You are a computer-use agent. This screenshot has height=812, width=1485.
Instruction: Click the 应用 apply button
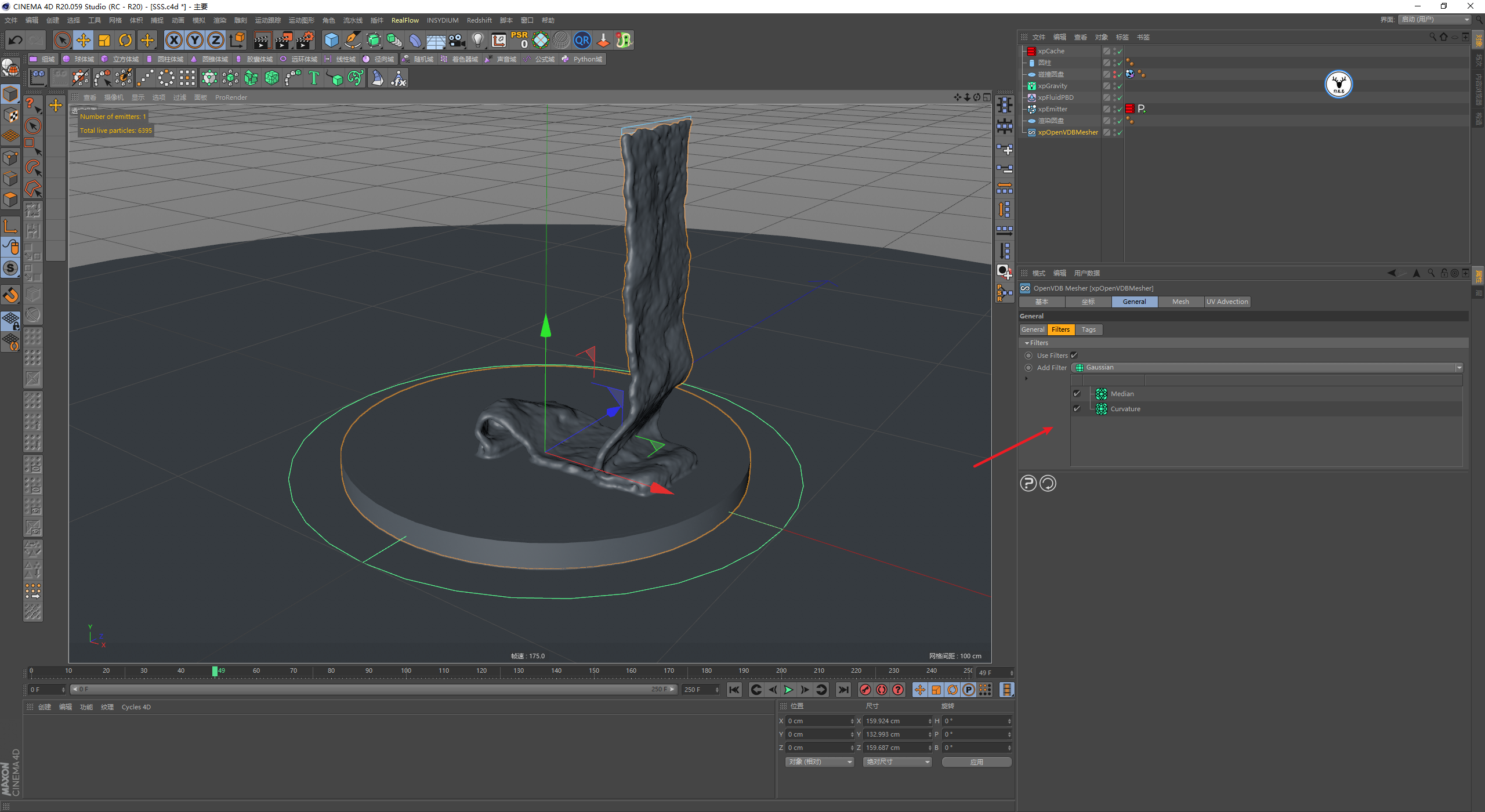[976, 762]
